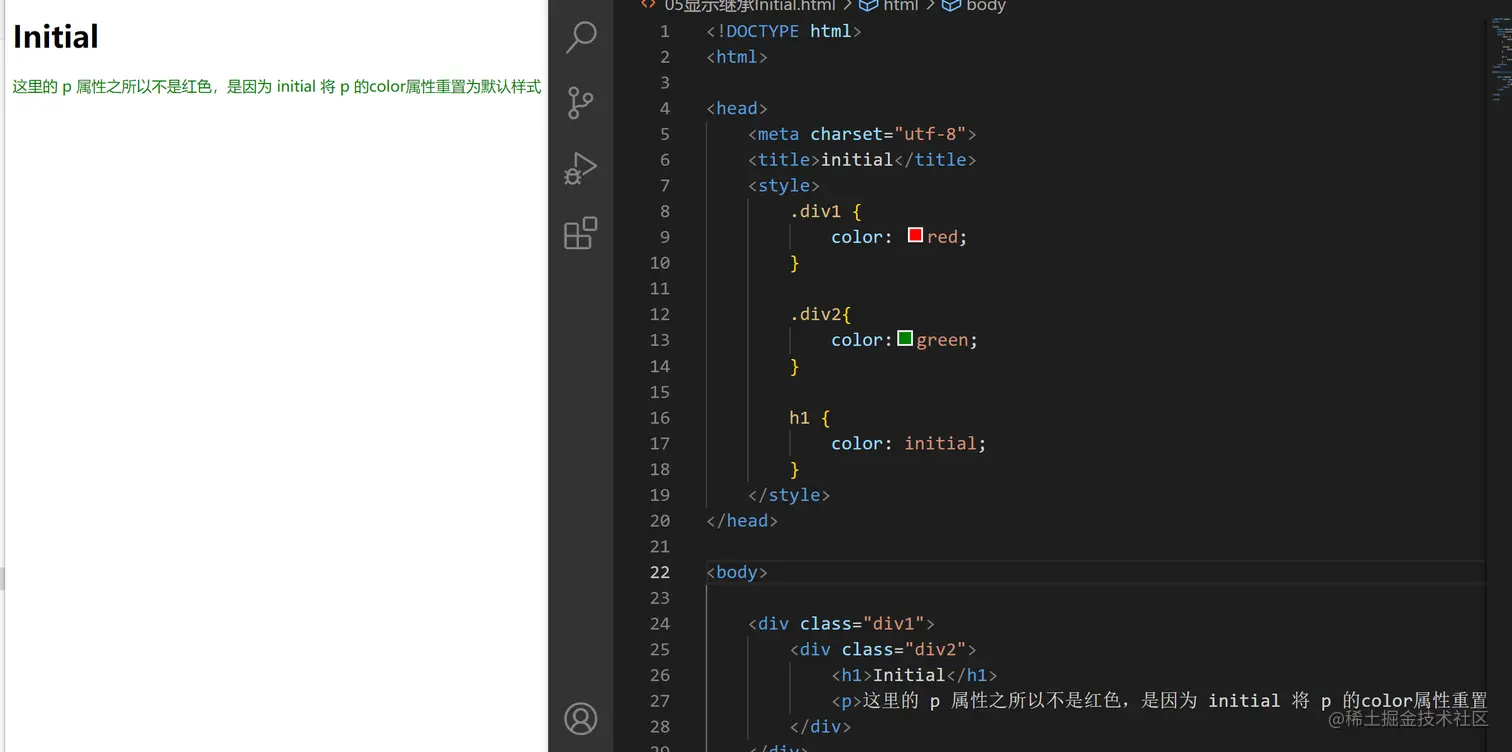Click the DOCTYPE html declaration on line 1
The image size is (1512, 752).
(x=784, y=31)
